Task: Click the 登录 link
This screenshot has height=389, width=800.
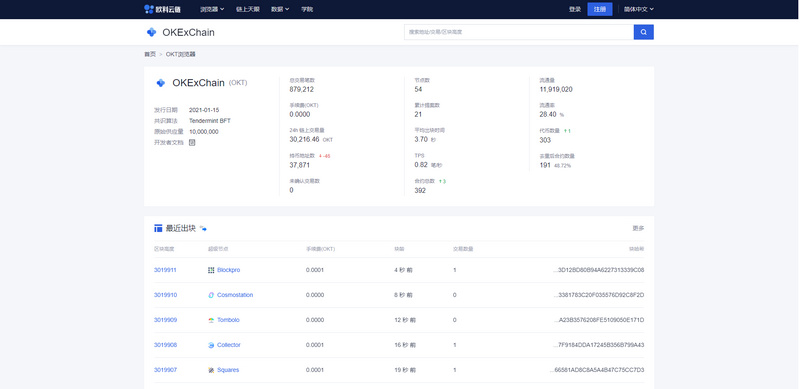Action: pyautogui.click(x=575, y=9)
